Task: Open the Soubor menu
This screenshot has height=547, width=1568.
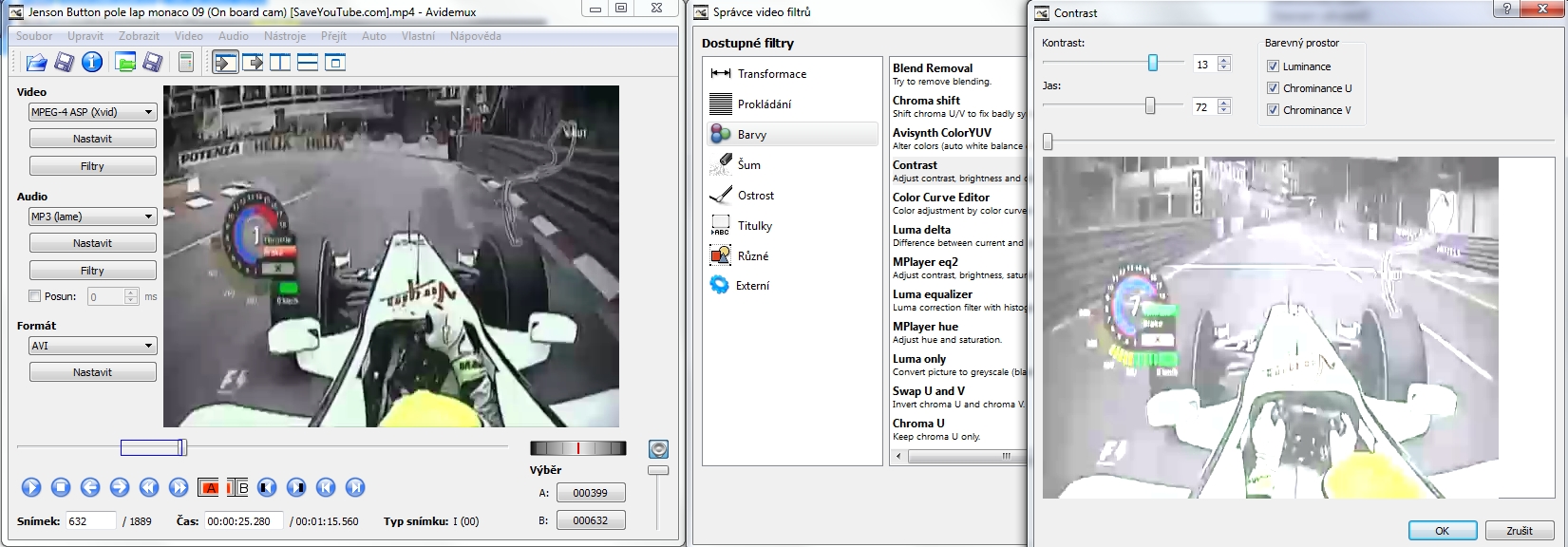Action: pos(34,36)
